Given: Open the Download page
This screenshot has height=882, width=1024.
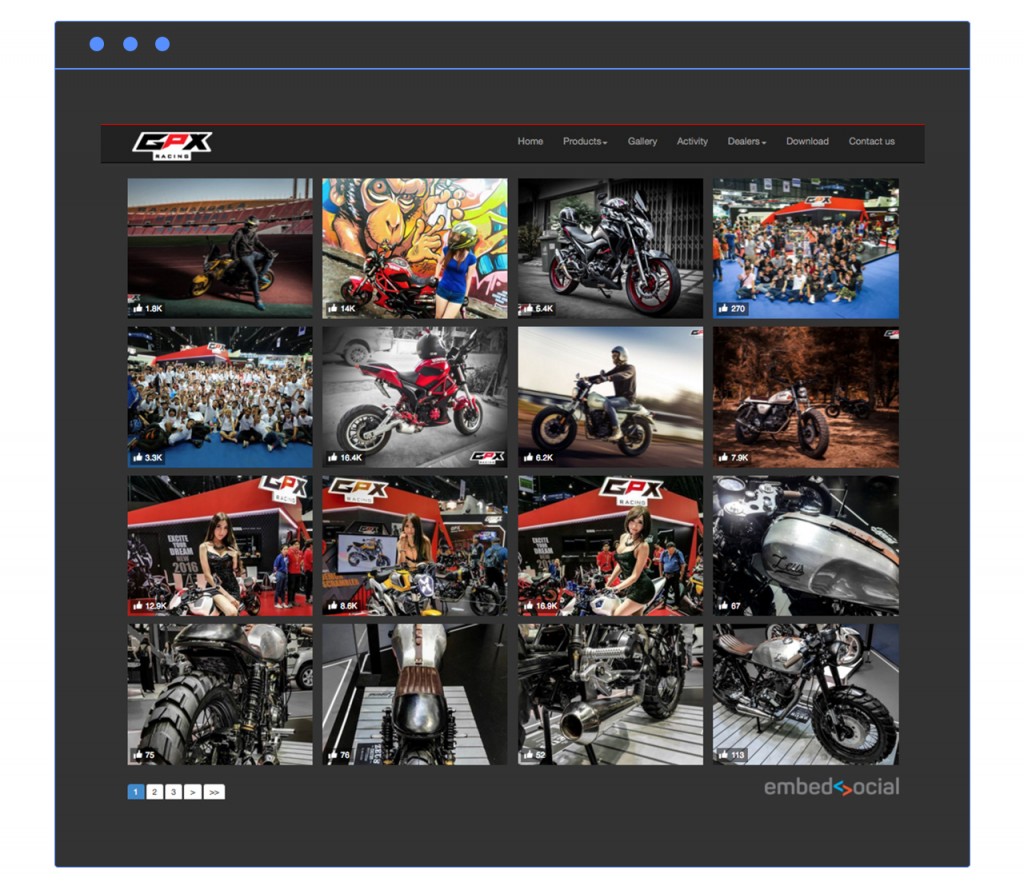Looking at the screenshot, I should coord(807,142).
